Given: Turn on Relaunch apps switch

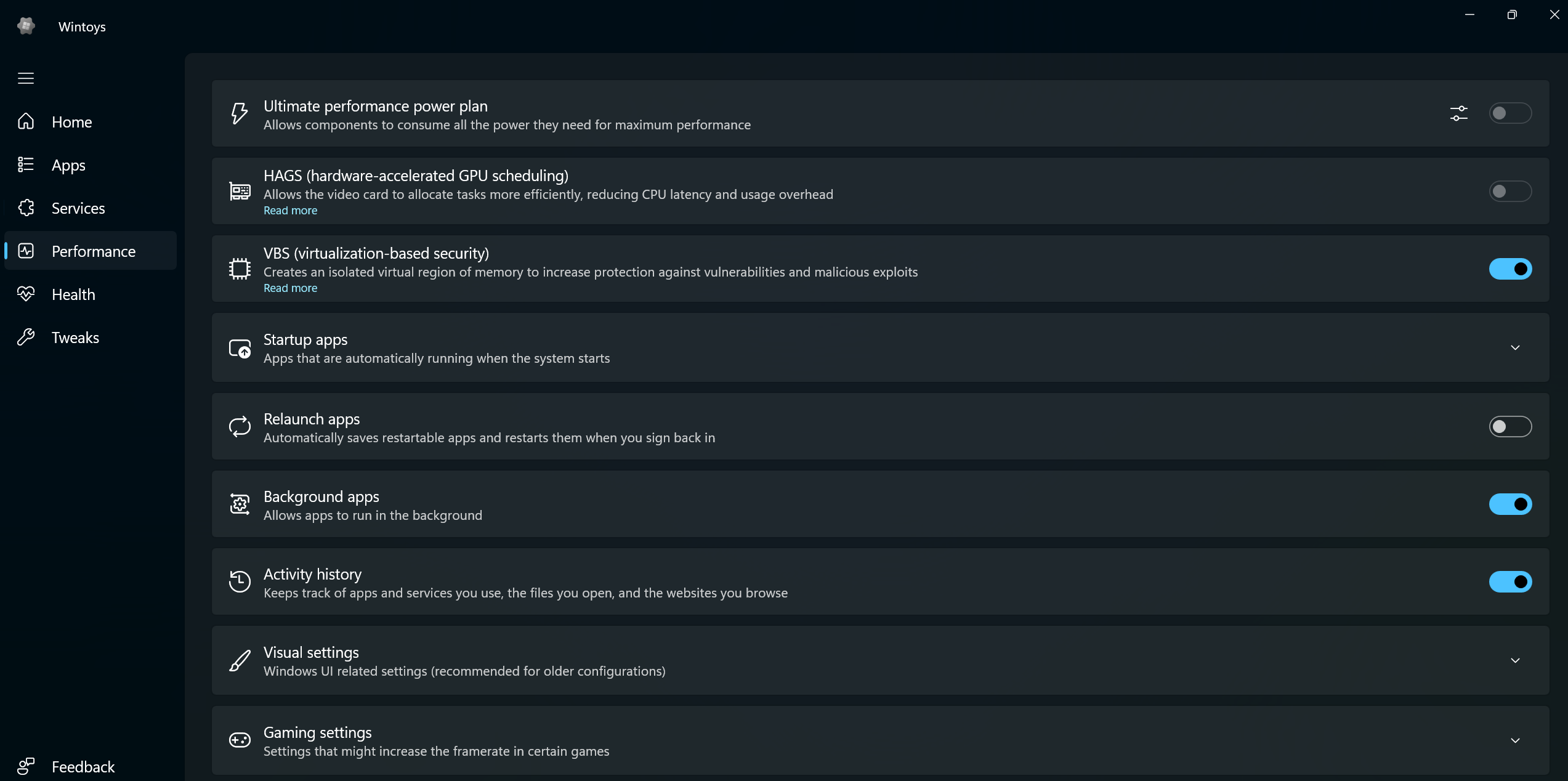Looking at the screenshot, I should pyautogui.click(x=1510, y=427).
